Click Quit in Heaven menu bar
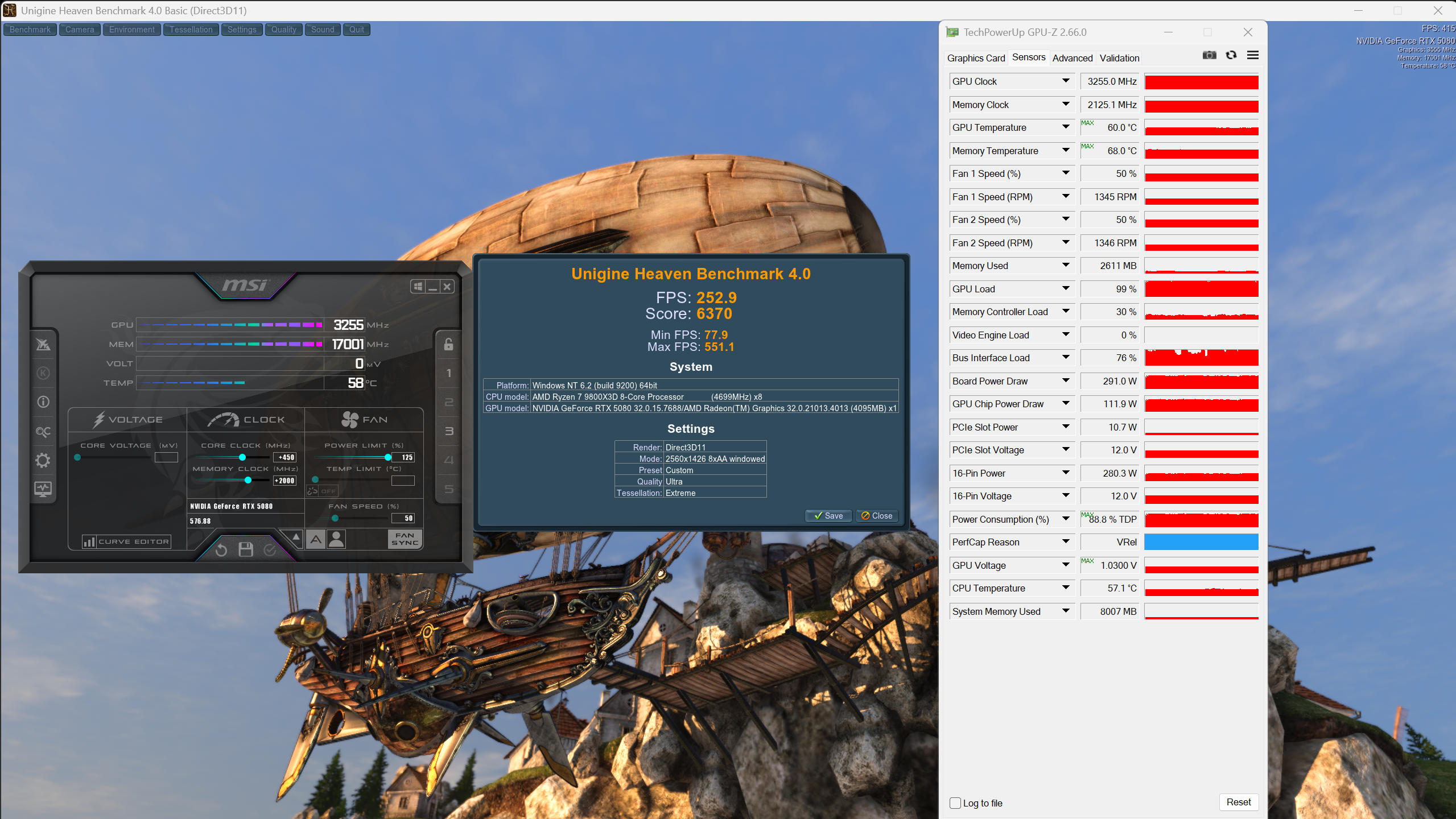 click(357, 30)
